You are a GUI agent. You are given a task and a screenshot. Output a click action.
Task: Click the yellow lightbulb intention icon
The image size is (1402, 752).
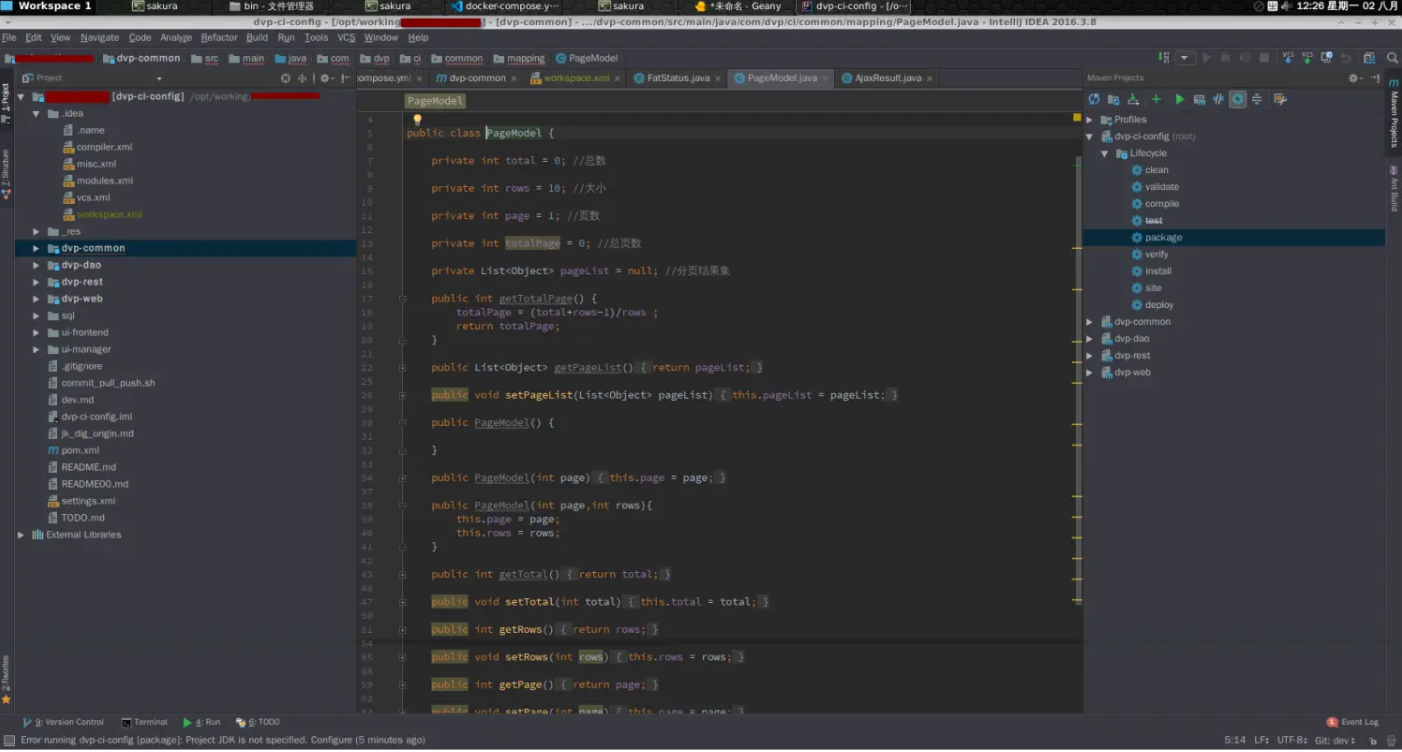pos(418,119)
